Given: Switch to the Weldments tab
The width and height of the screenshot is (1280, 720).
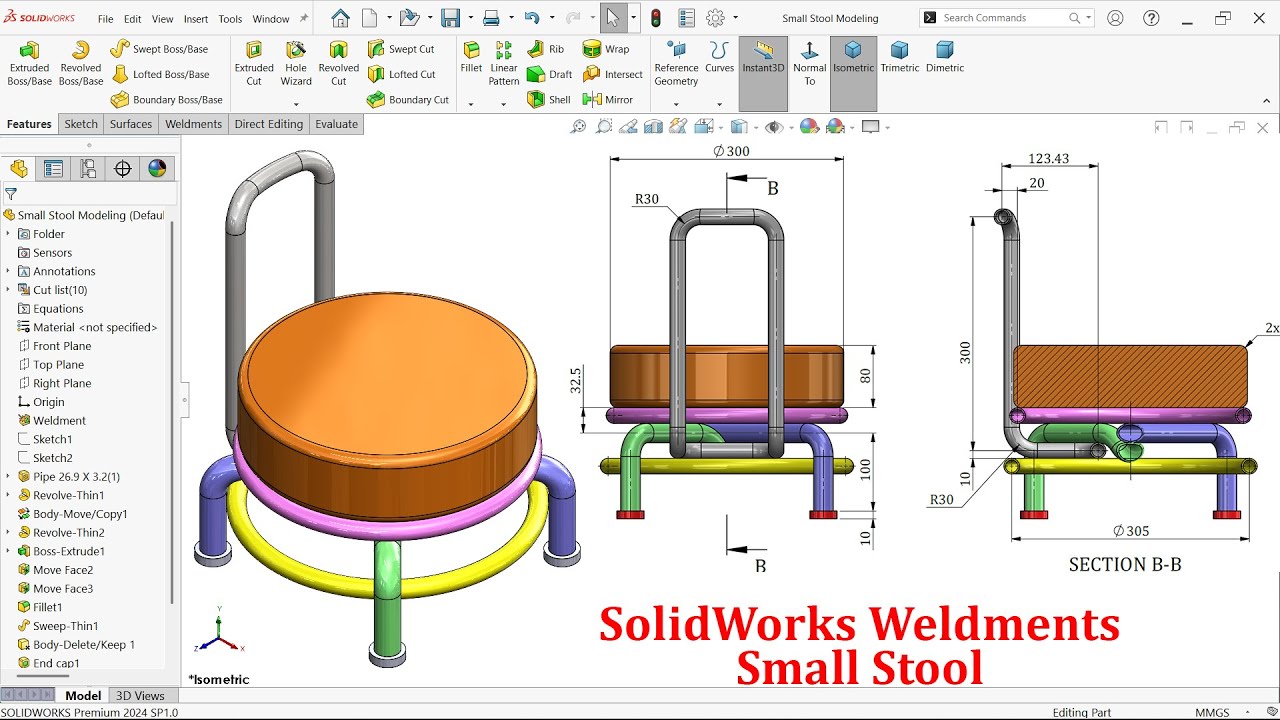Looking at the screenshot, I should click(x=193, y=124).
